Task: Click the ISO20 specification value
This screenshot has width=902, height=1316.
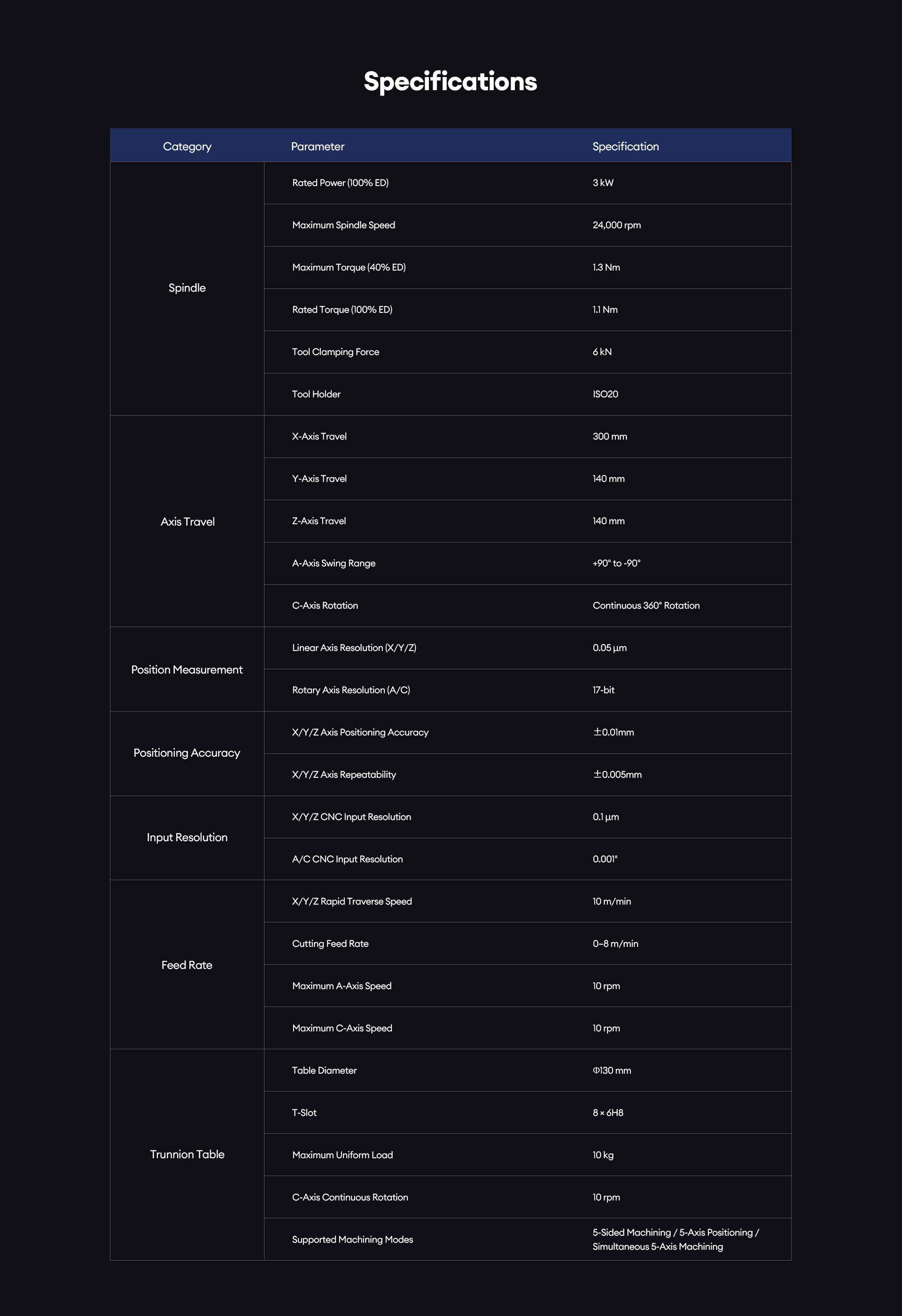Action: [605, 394]
